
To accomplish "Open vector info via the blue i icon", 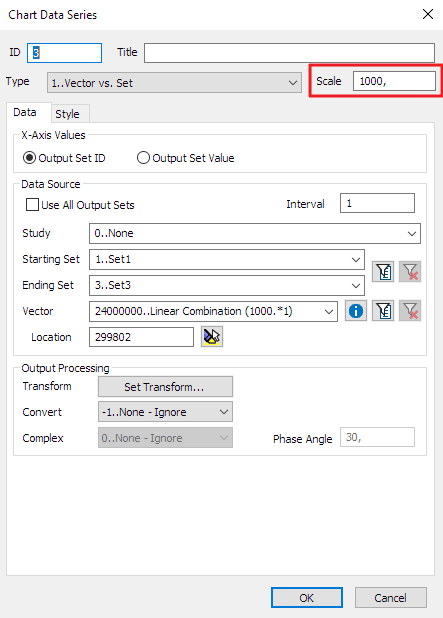I will point(356,311).
